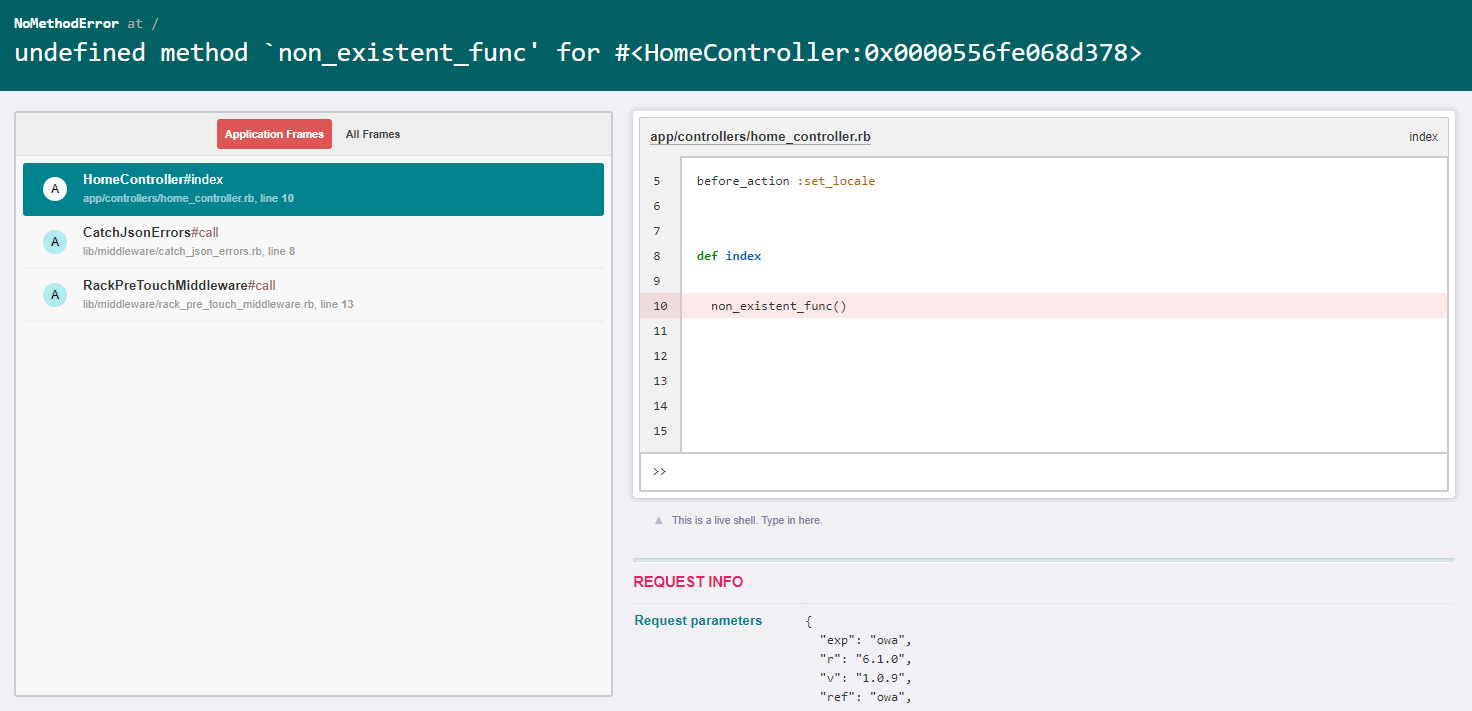
Task: Click the A icon beside RackPreTouchMiddleware#call
Action: tap(55, 294)
